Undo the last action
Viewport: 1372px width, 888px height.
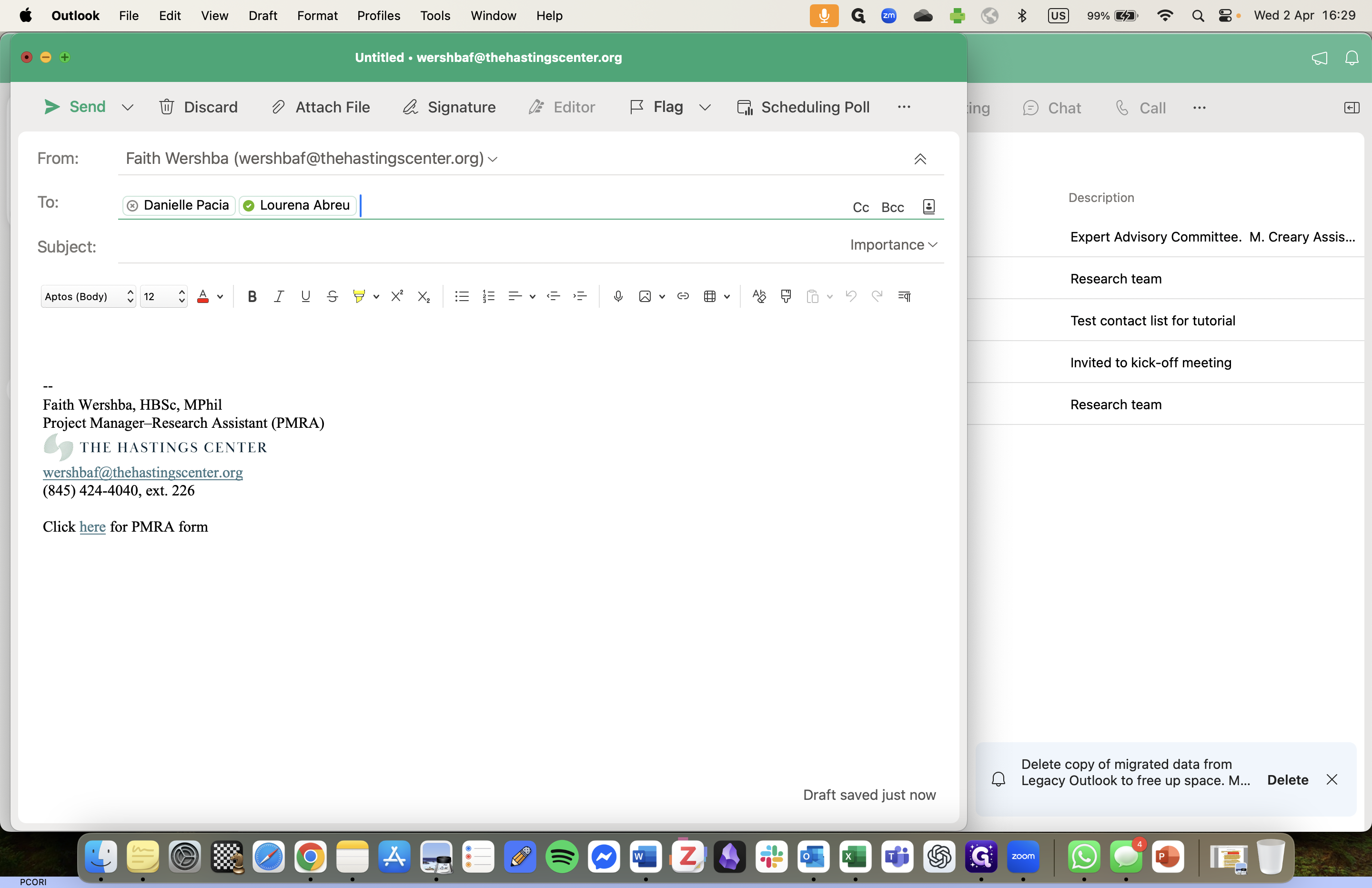tap(851, 296)
